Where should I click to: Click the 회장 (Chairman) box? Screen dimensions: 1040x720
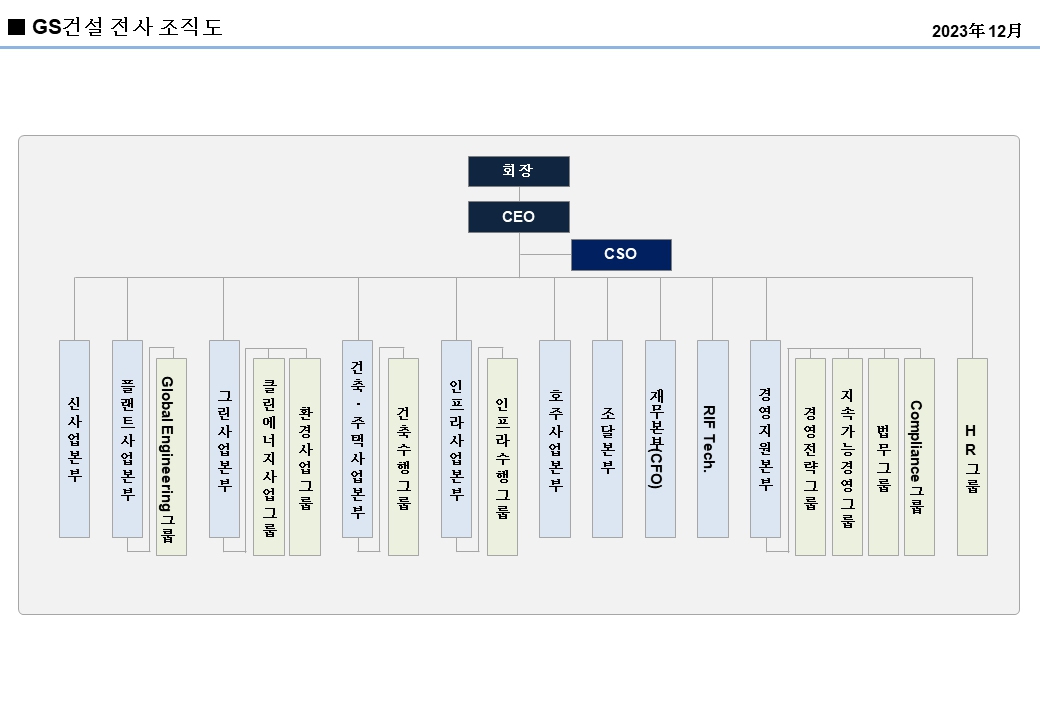pos(519,170)
